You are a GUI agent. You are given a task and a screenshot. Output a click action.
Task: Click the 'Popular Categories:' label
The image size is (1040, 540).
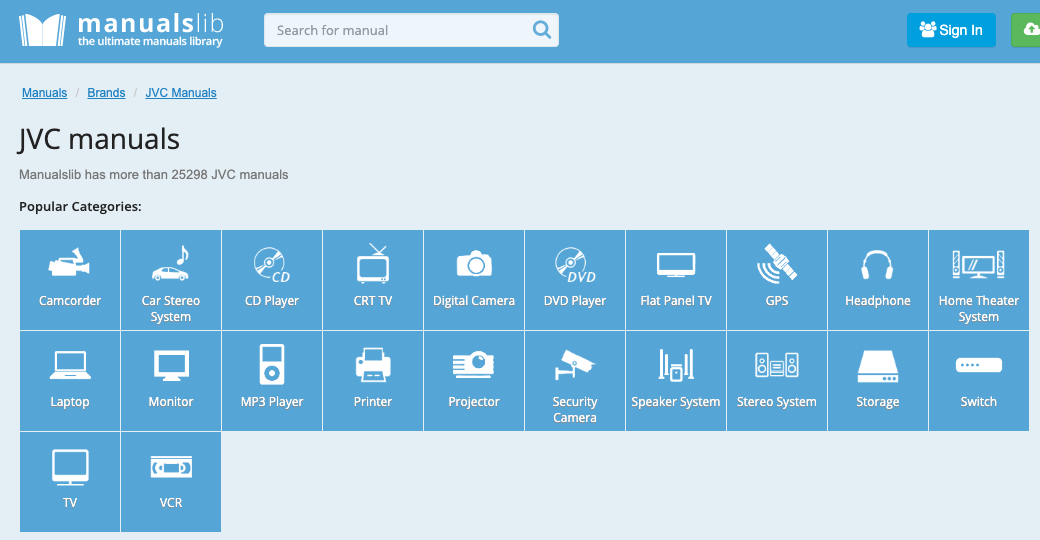[80, 206]
